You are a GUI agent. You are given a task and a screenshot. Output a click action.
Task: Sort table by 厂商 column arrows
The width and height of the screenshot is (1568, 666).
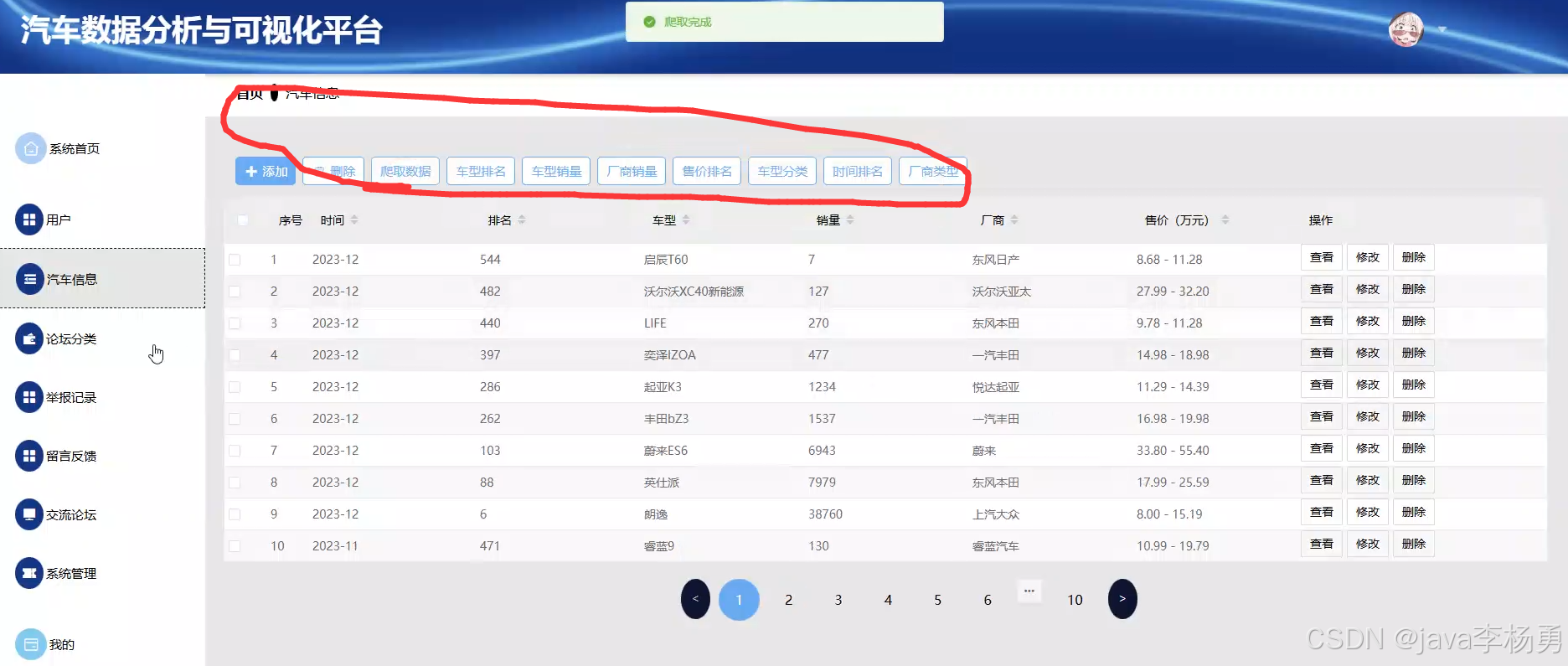point(1014,219)
